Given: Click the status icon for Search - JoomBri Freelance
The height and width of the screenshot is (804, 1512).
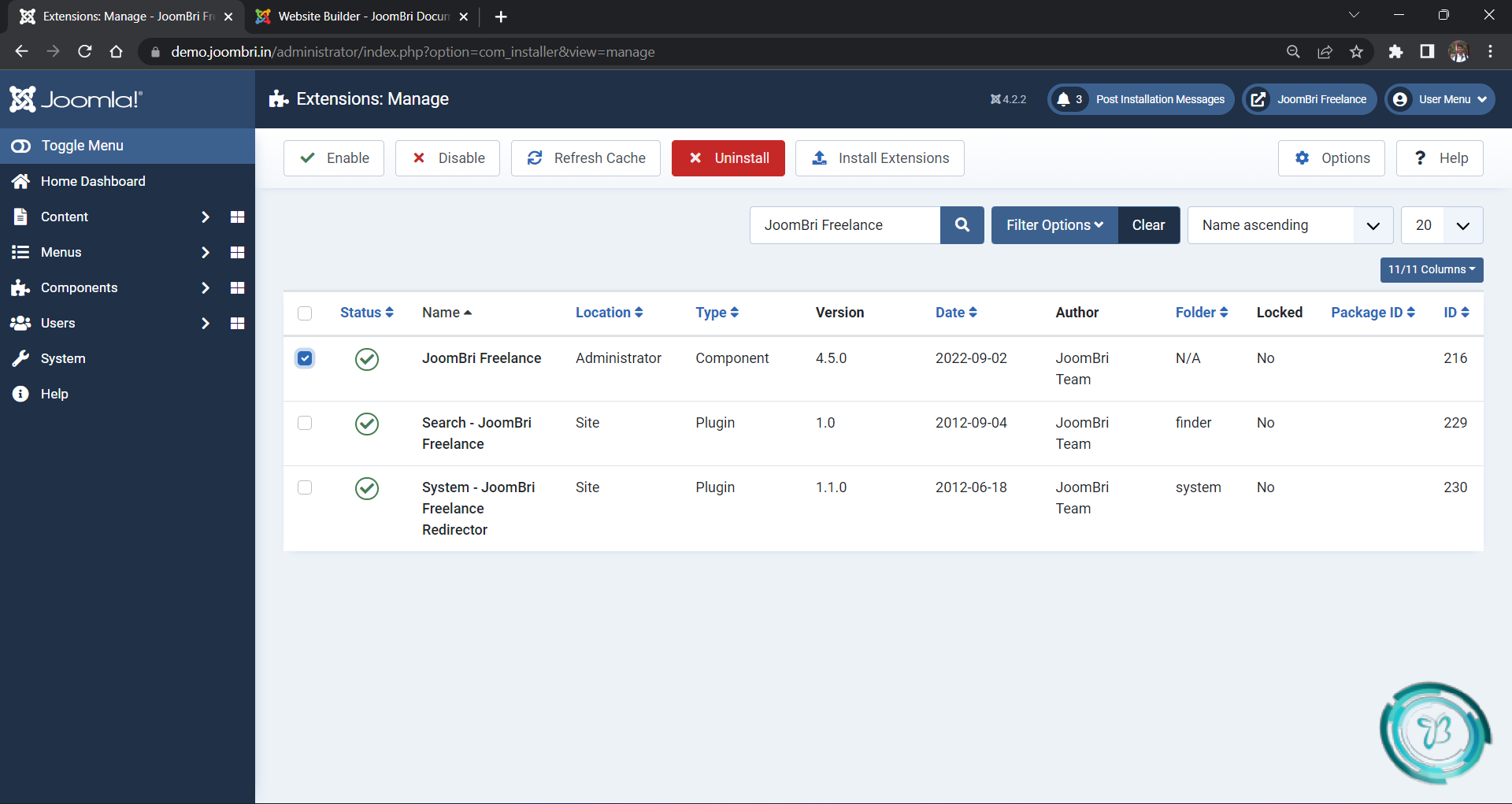Looking at the screenshot, I should pyautogui.click(x=367, y=424).
